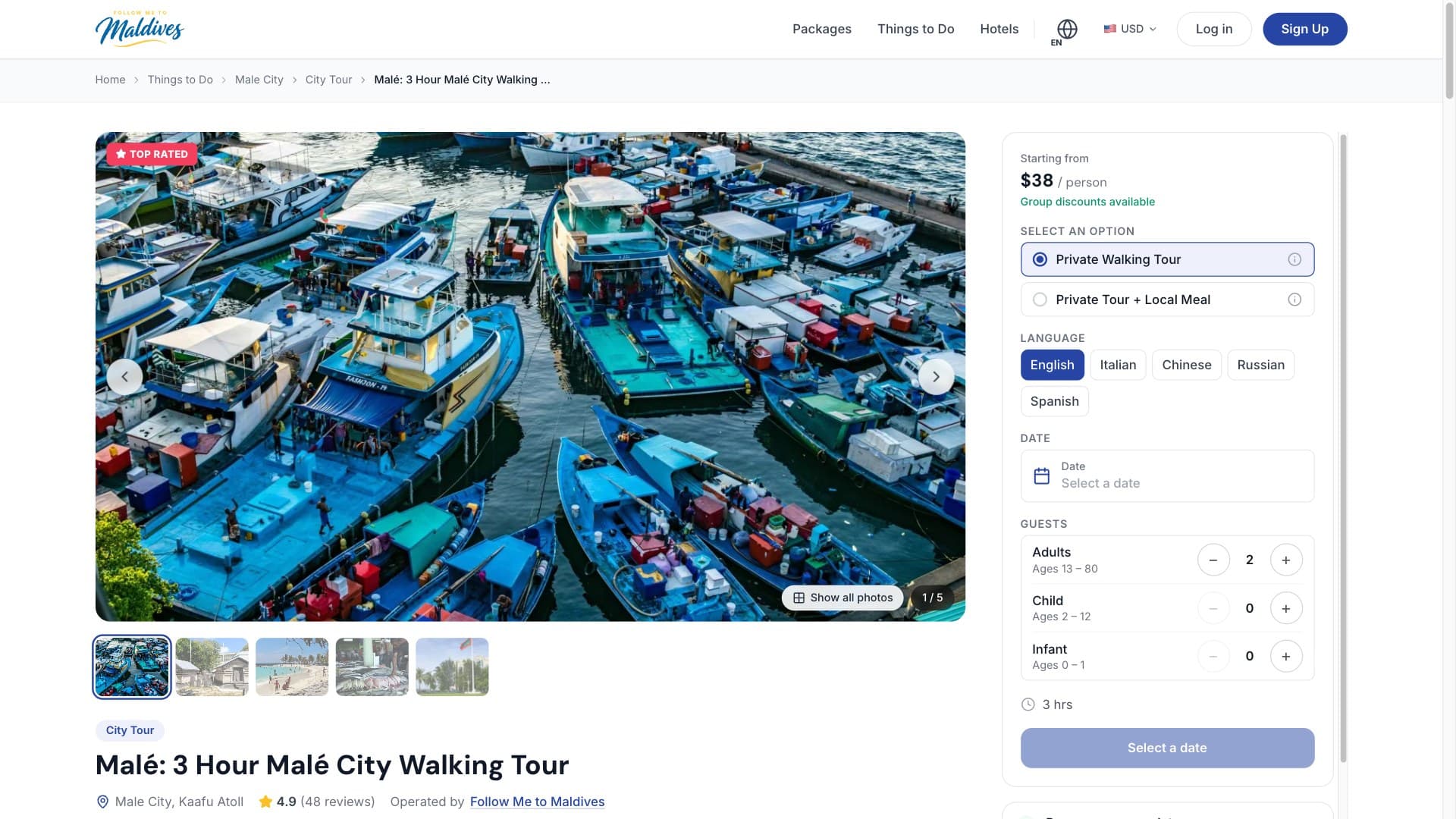Click the location pin icon near Male City
This screenshot has width=1456, height=819.
(x=102, y=802)
